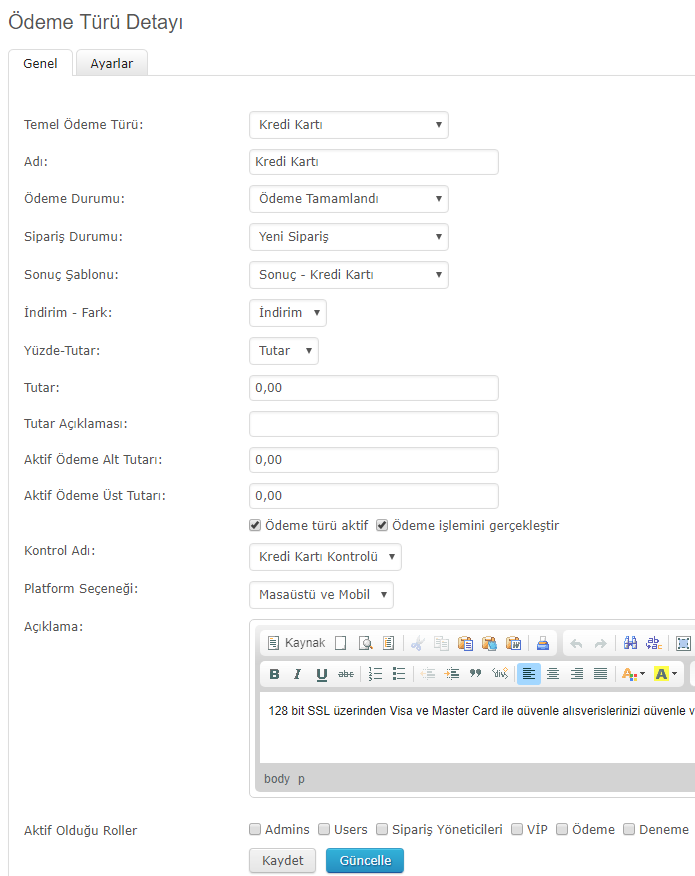Check the Deneme role checkbox

[x=629, y=829]
